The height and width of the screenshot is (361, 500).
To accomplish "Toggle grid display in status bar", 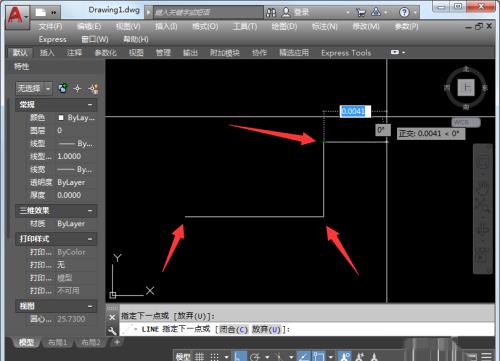I will coord(199,357).
